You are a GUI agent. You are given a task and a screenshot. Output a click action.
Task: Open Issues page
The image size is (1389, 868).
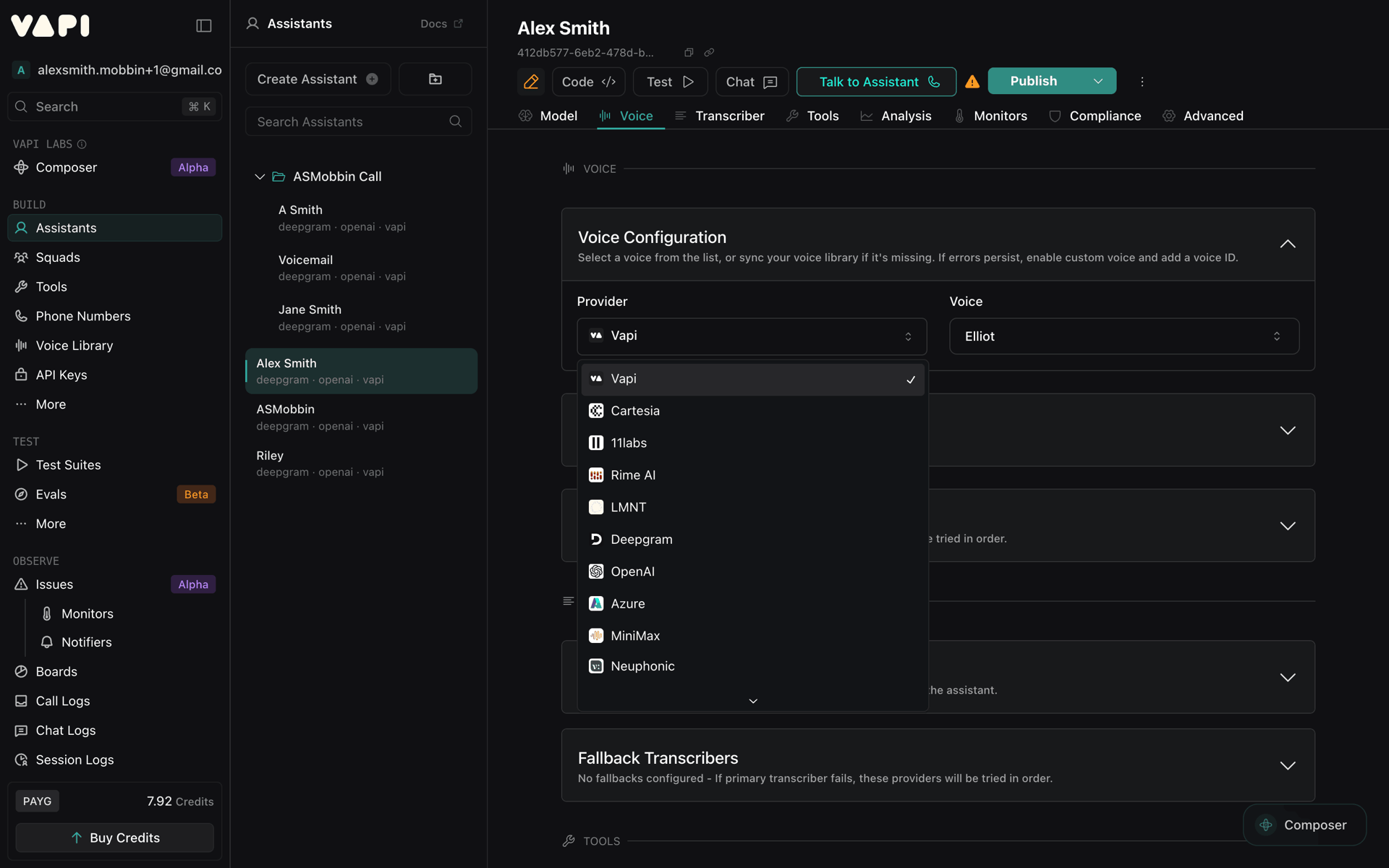[114, 584]
